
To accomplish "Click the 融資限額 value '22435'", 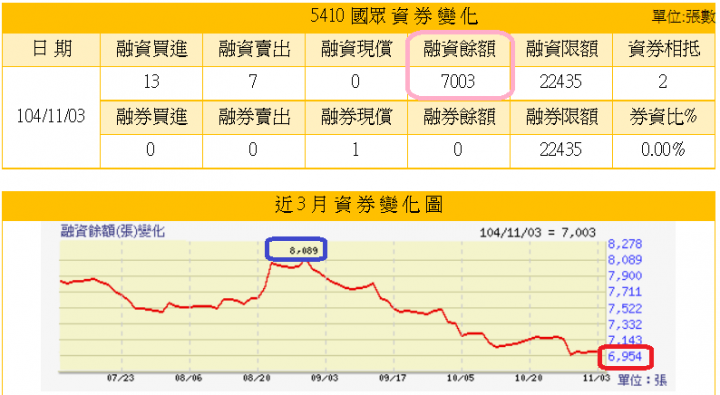I will pyautogui.click(x=561, y=82).
